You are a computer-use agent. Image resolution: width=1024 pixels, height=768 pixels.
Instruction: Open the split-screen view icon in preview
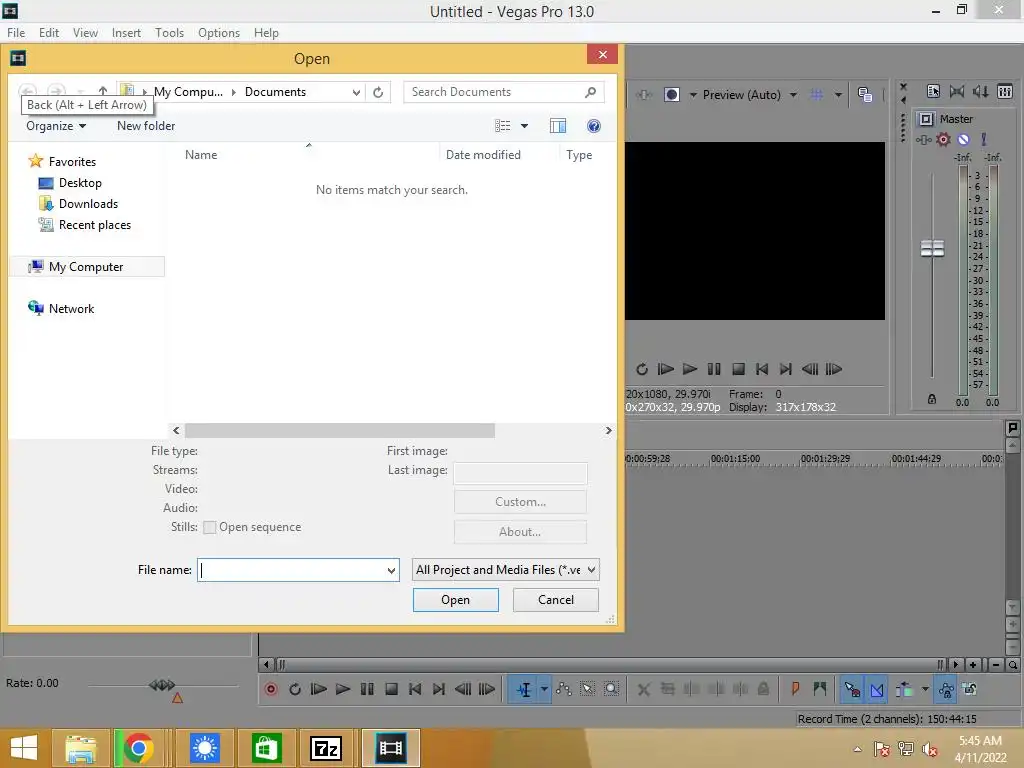(671, 95)
